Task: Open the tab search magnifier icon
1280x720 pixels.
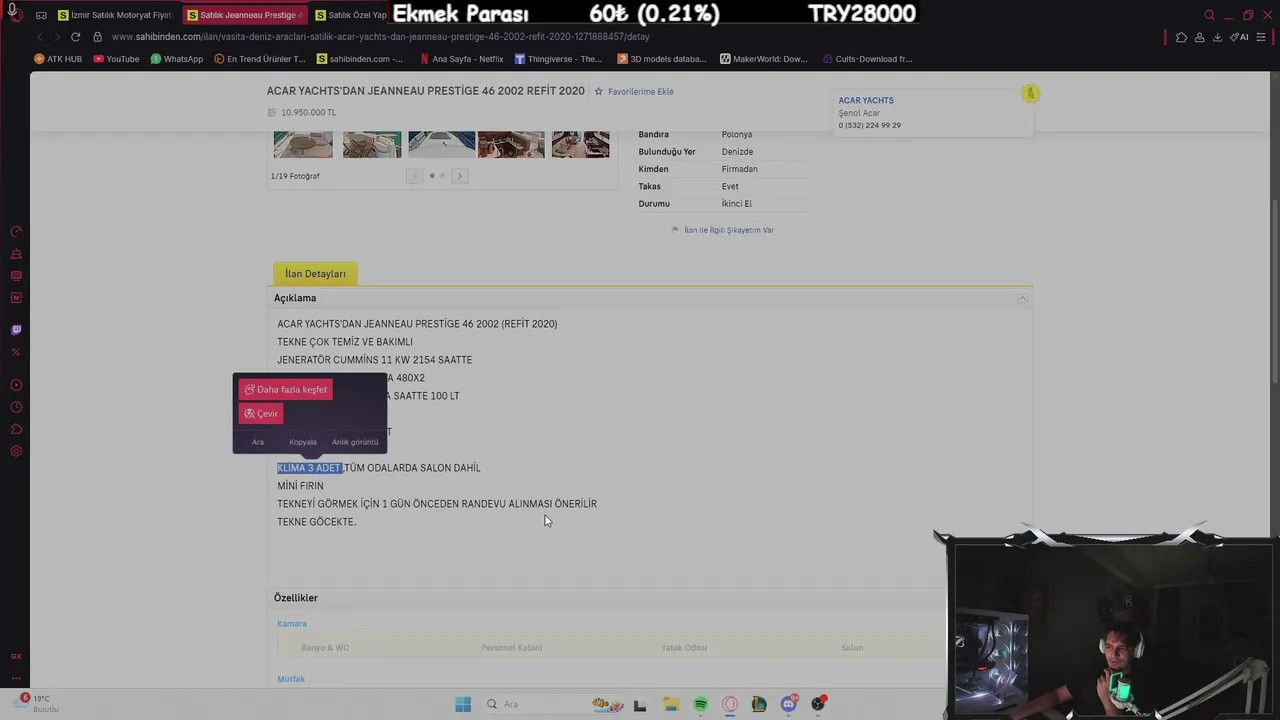Action: point(1209,15)
